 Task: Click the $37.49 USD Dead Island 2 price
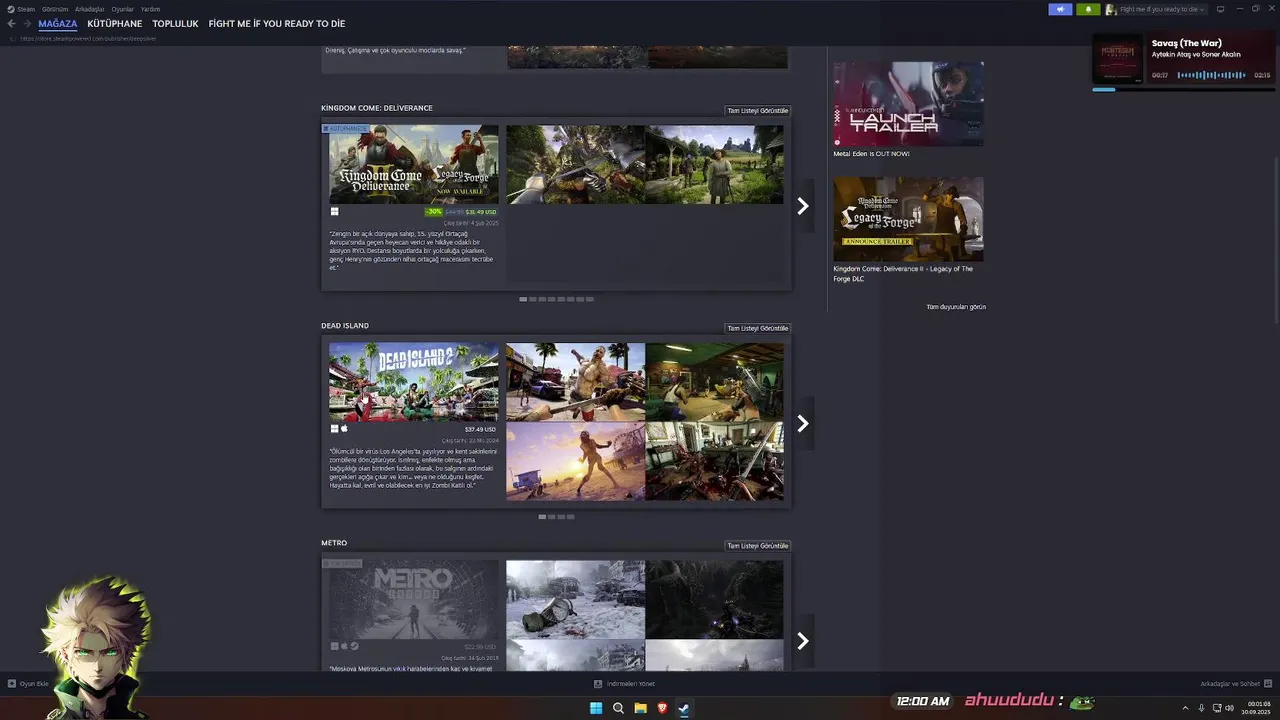point(481,429)
